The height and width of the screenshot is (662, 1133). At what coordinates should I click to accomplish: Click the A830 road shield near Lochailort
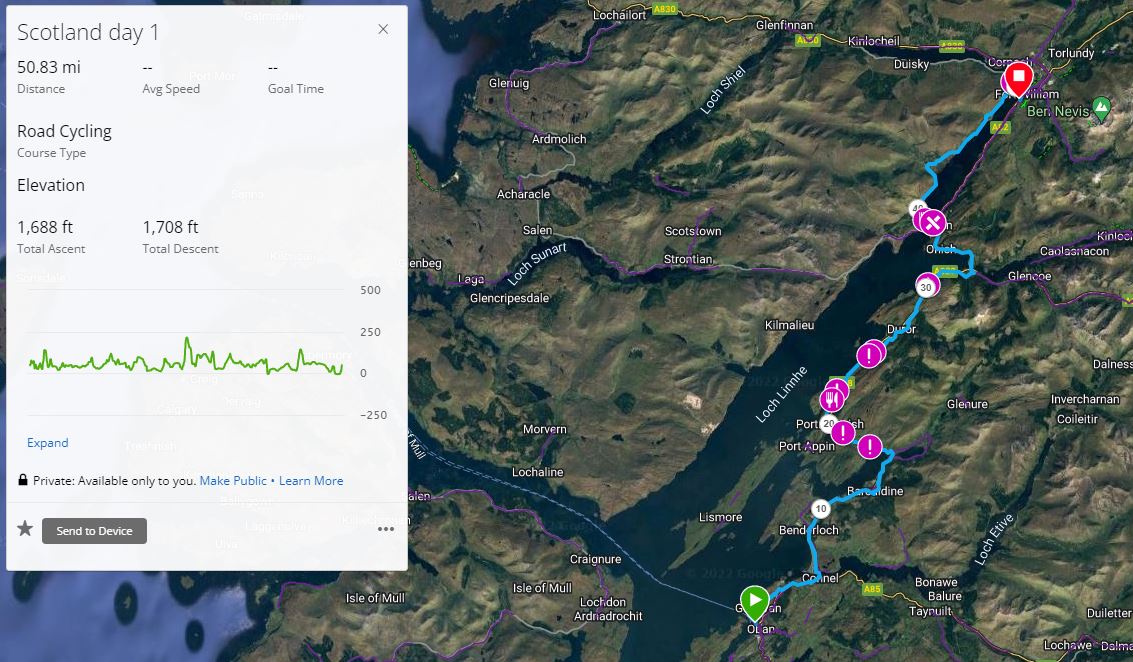664,9
